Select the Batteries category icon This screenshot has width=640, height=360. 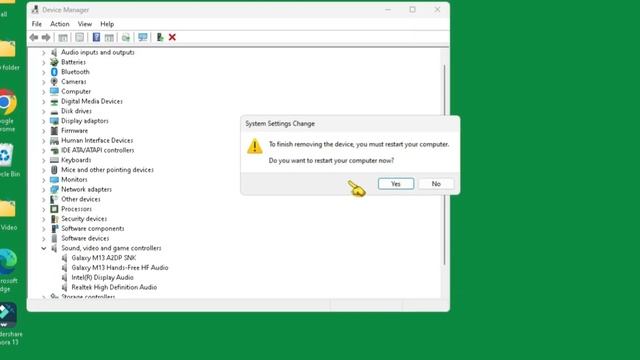54,62
